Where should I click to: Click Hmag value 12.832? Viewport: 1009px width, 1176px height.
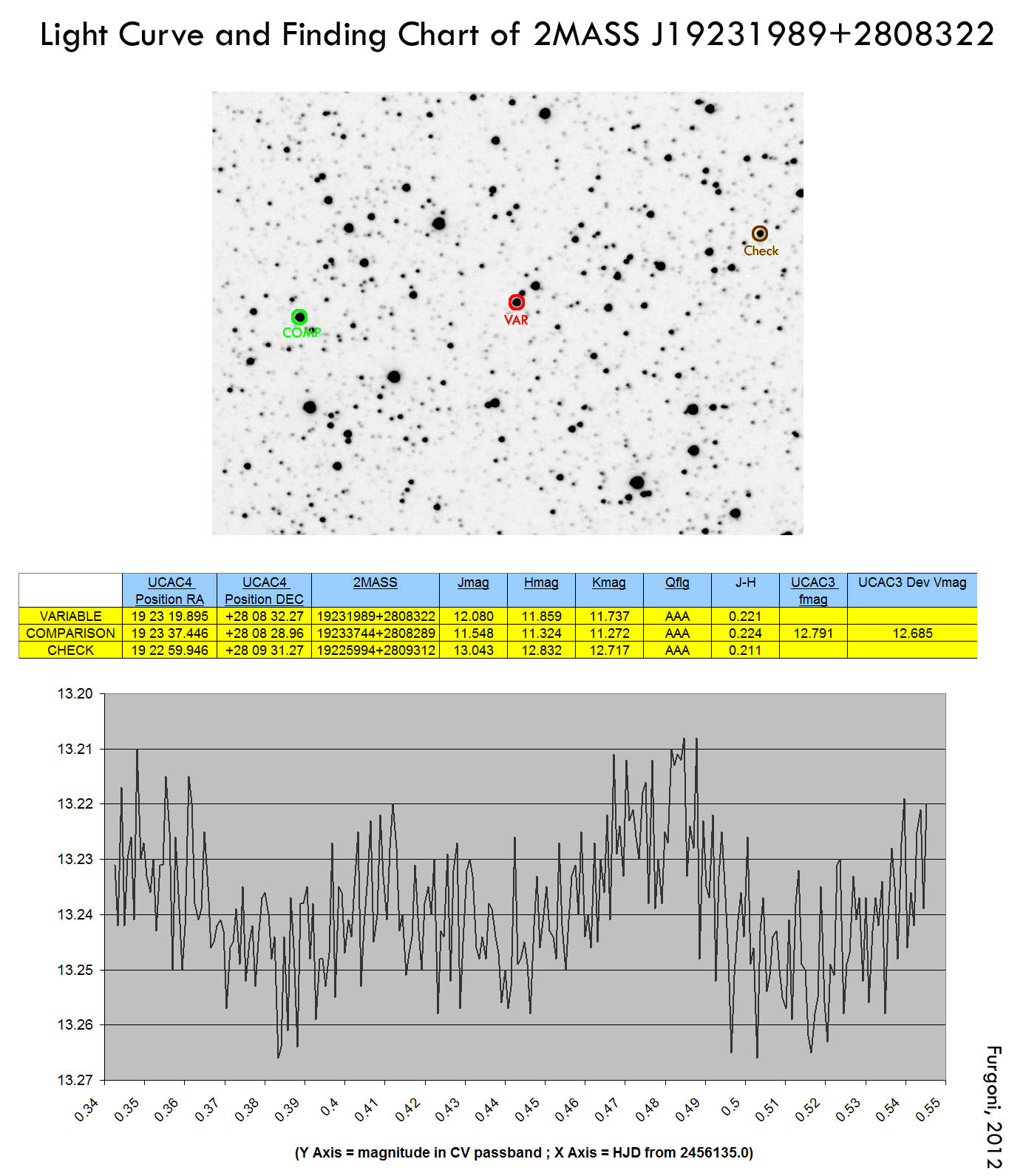pos(541,650)
